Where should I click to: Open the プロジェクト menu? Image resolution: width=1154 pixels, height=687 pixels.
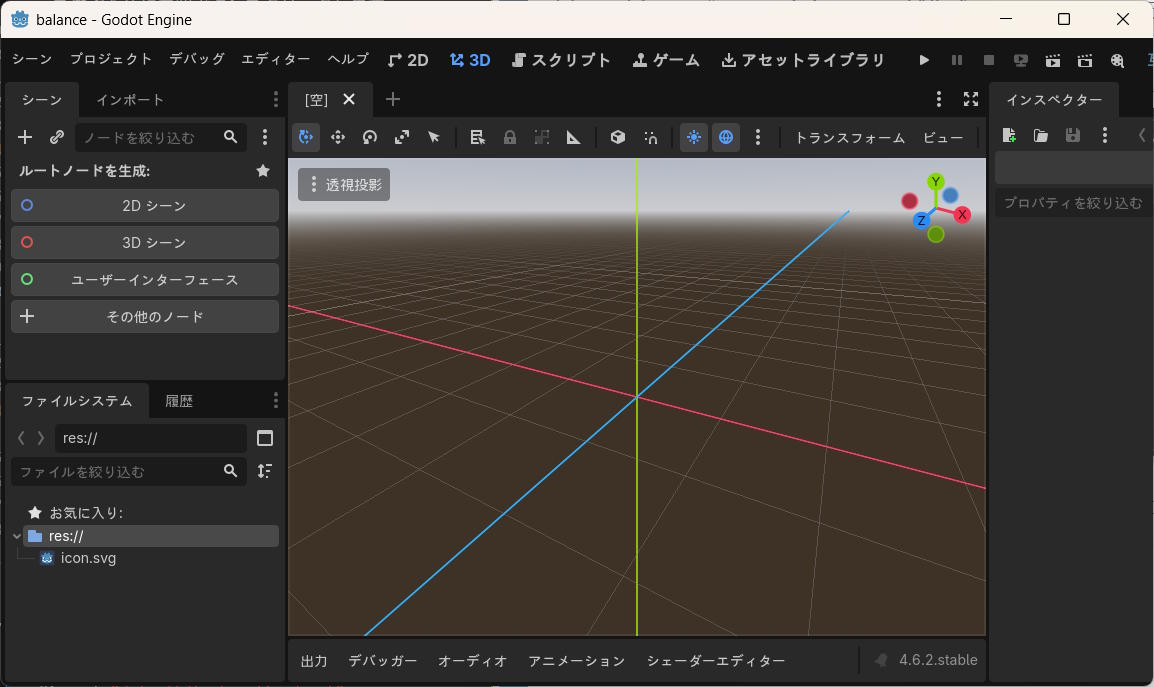coord(110,60)
